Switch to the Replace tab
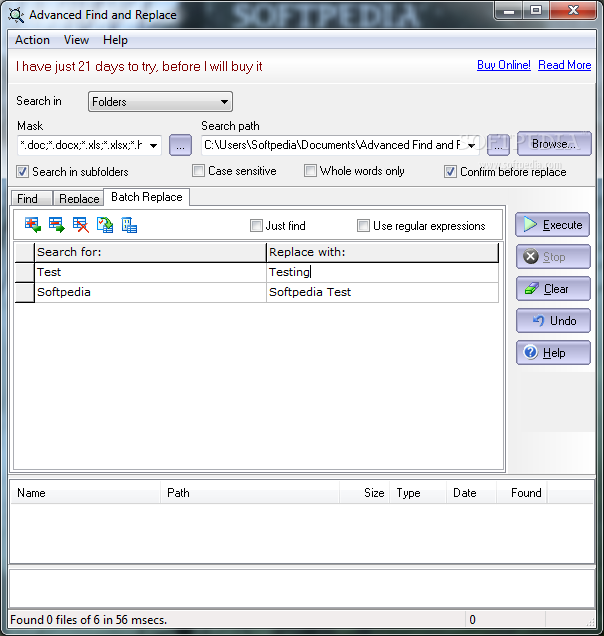Screen dimensions: 604x636 [x=78, y=198]
